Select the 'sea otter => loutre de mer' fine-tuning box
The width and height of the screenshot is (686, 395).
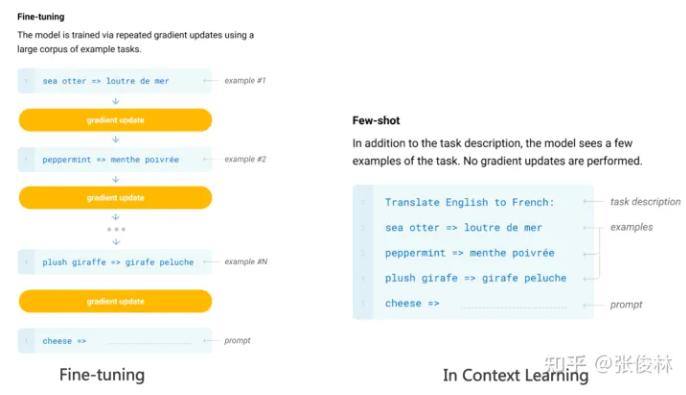tap(115, 81)
